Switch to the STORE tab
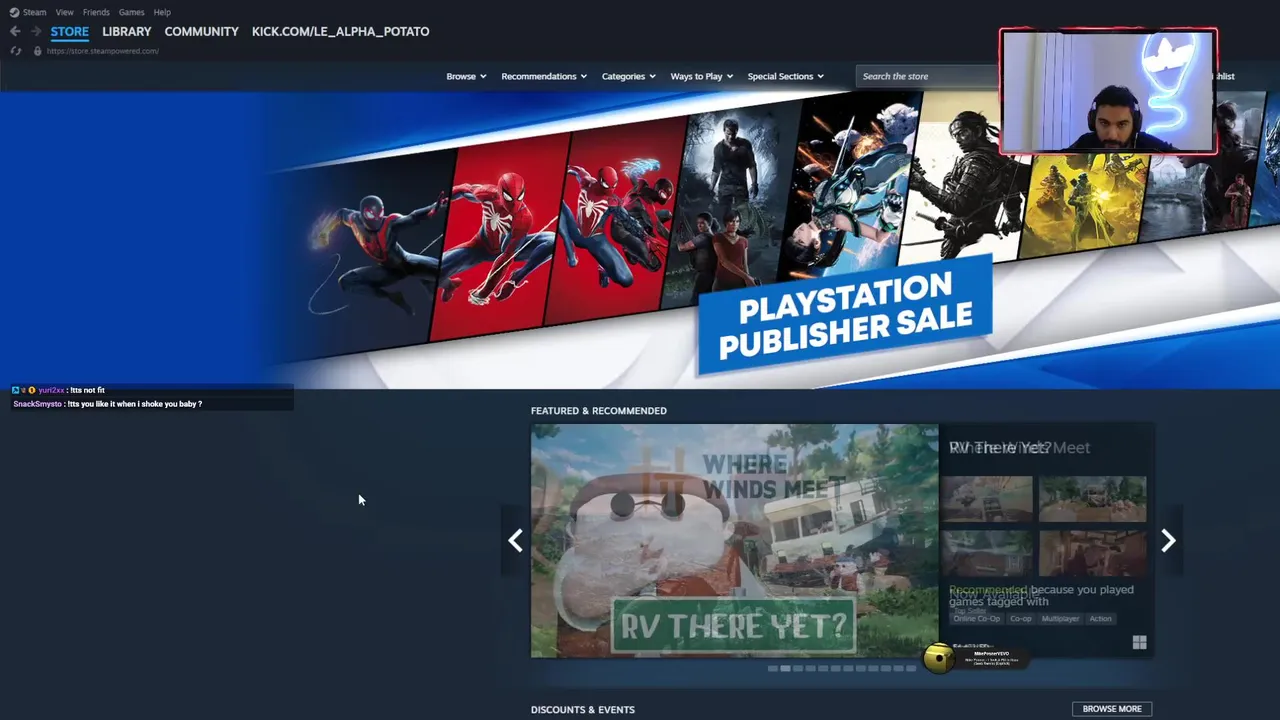Viewport: 1280px width, 720px height. coord(70,31)
